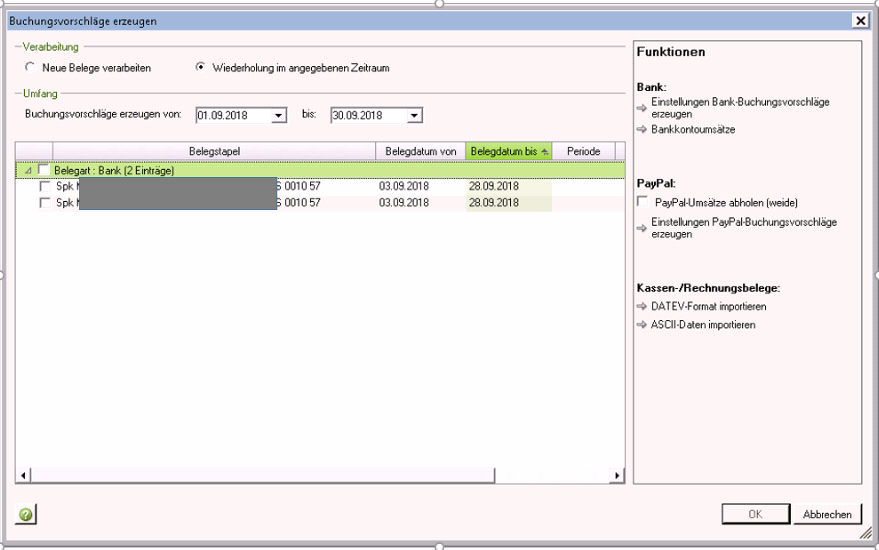Close the Buchungsvorschläge erzeugen dialog
This screenshot has width=879, height=550.
[861, 21]
